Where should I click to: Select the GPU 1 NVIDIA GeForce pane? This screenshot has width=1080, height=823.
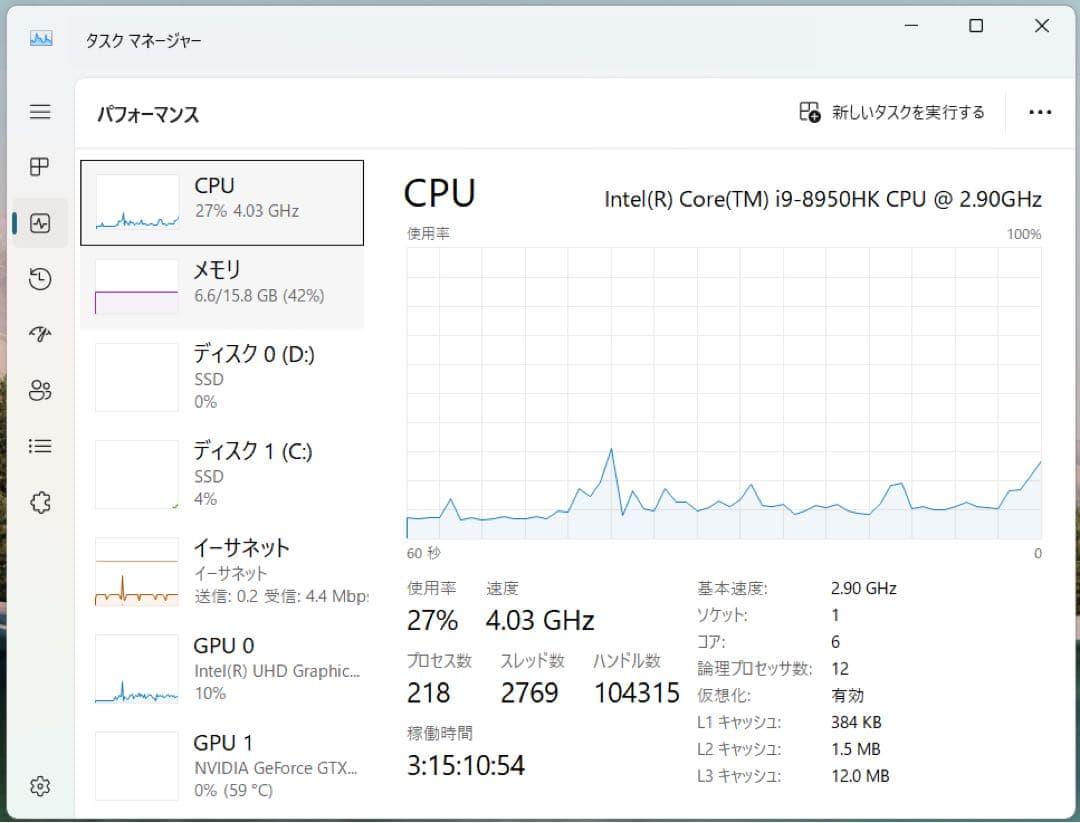pyautogui.click(x=222, y=765)
